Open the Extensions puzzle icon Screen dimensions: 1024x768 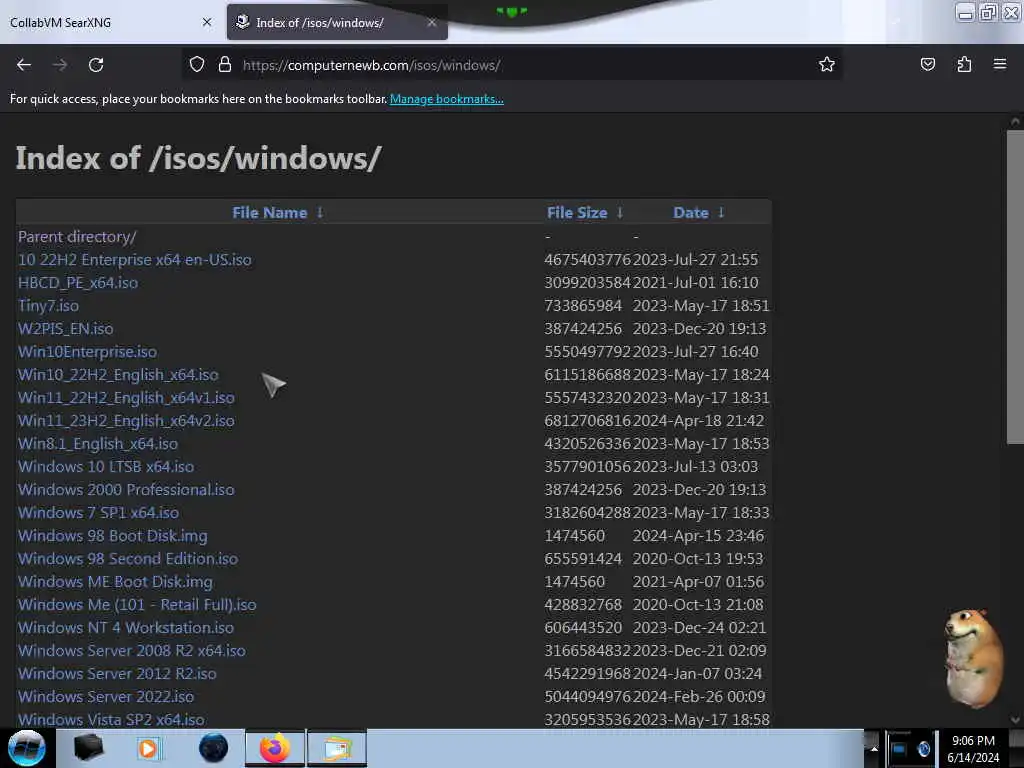964,64
